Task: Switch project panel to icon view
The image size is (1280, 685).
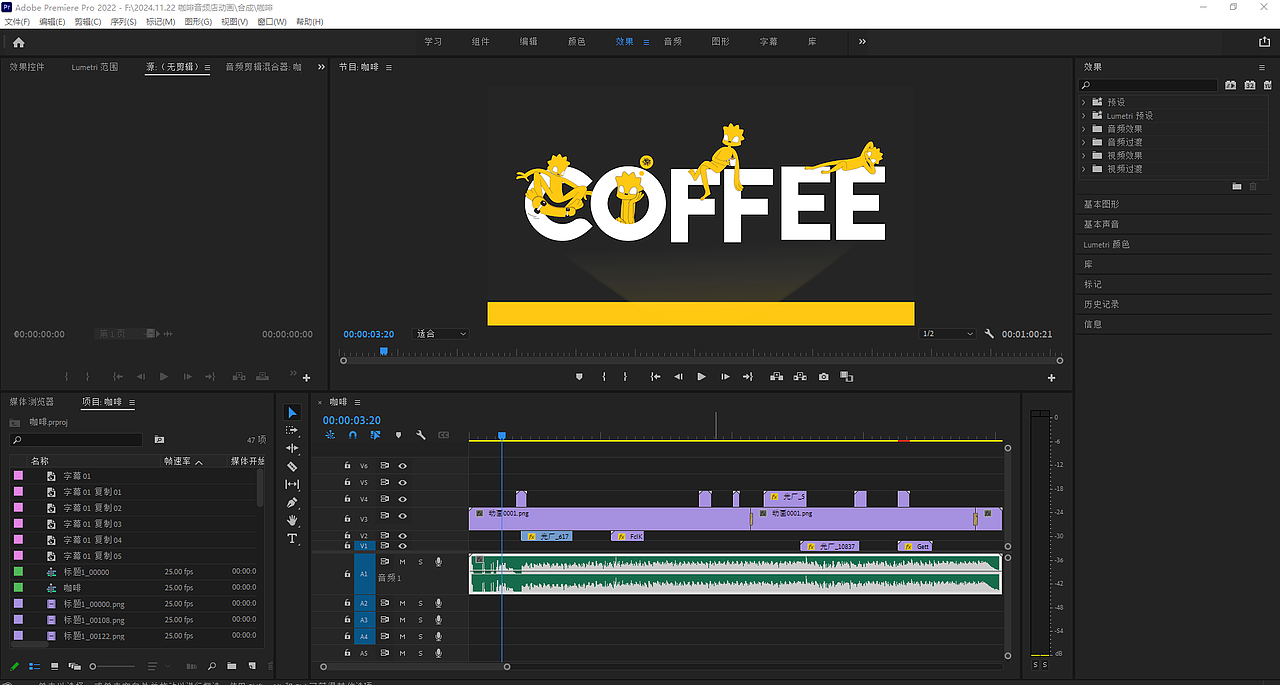Action: 55,666
